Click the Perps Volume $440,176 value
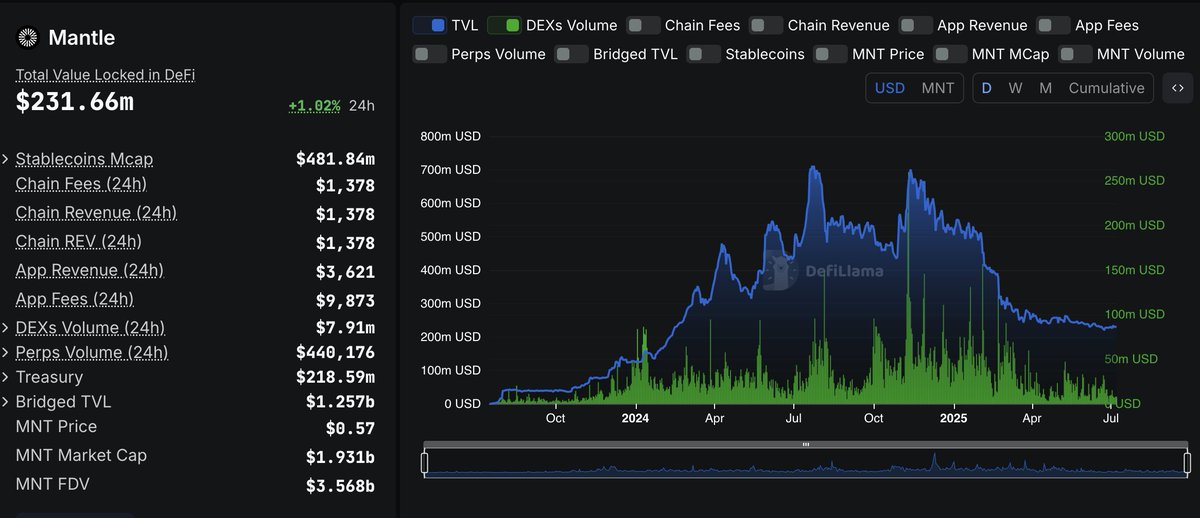The height and width of the screenshot is (518, 1200). [336, 352]
